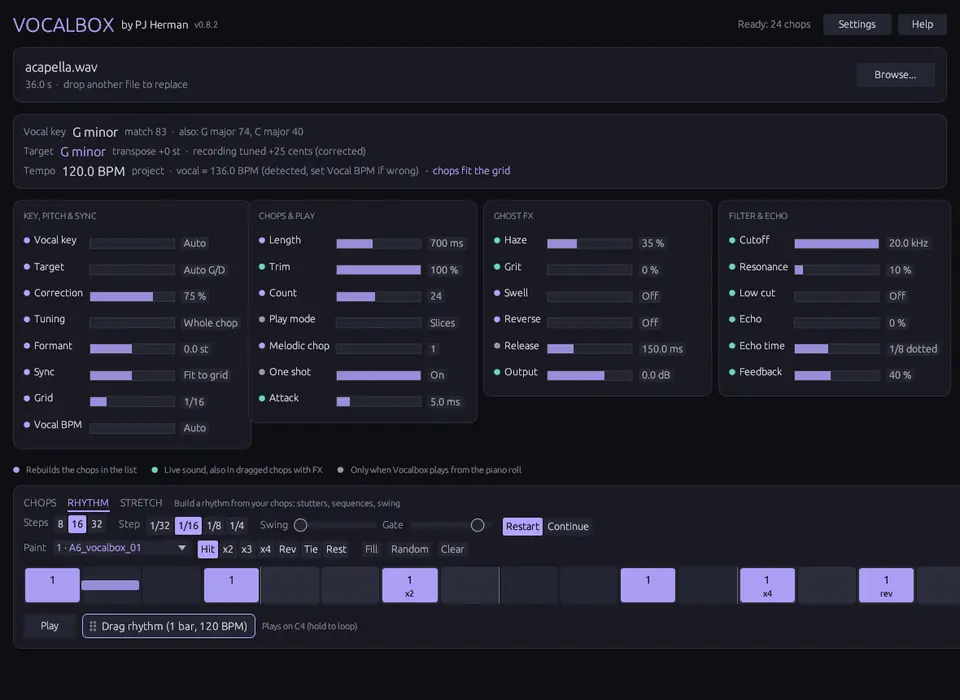This screenshot has height=700, width=960.
Task: Enable Restart mode
Action: click(522, 527)
